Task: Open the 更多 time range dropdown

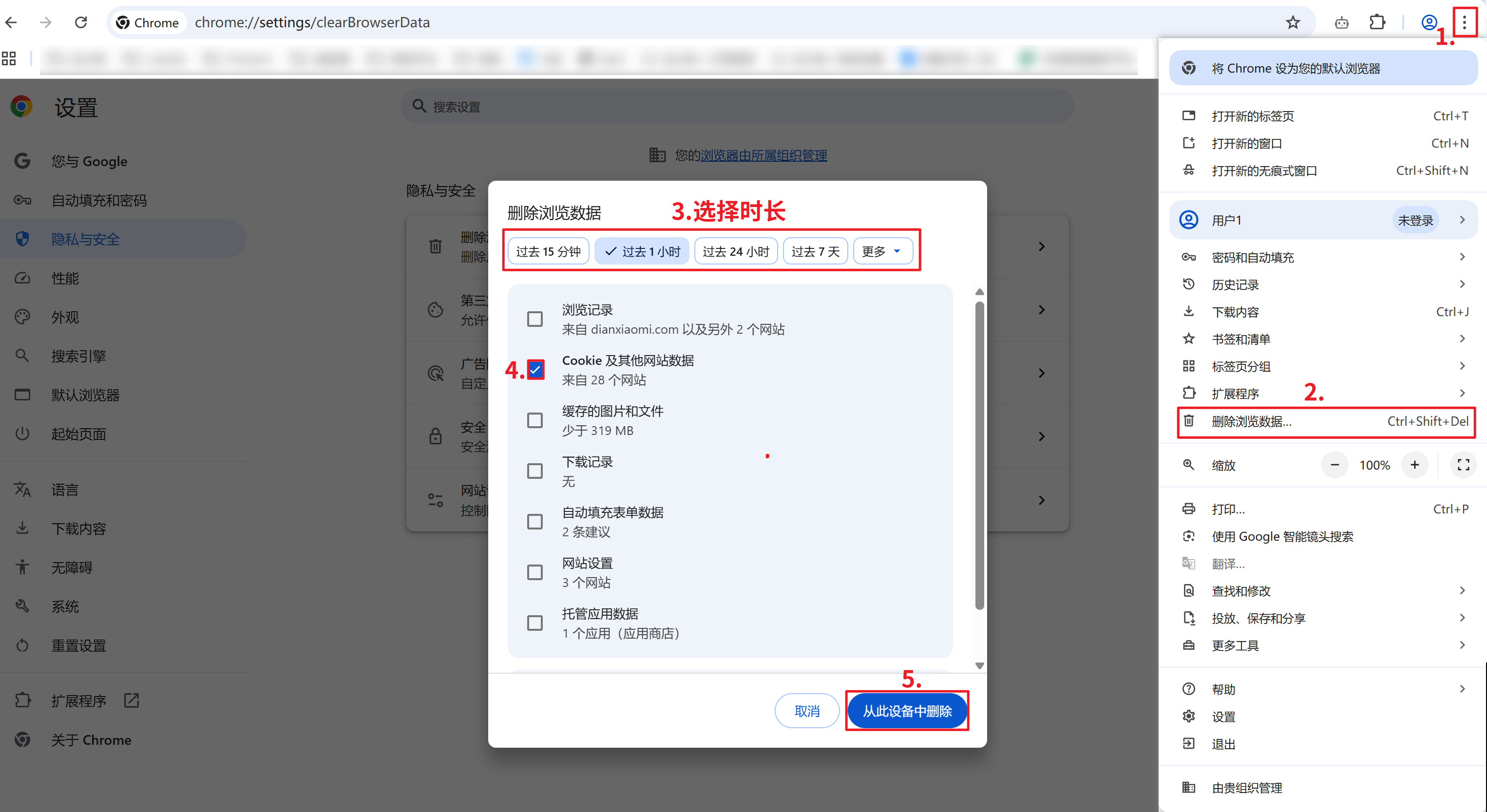Action: pos(881,252)
